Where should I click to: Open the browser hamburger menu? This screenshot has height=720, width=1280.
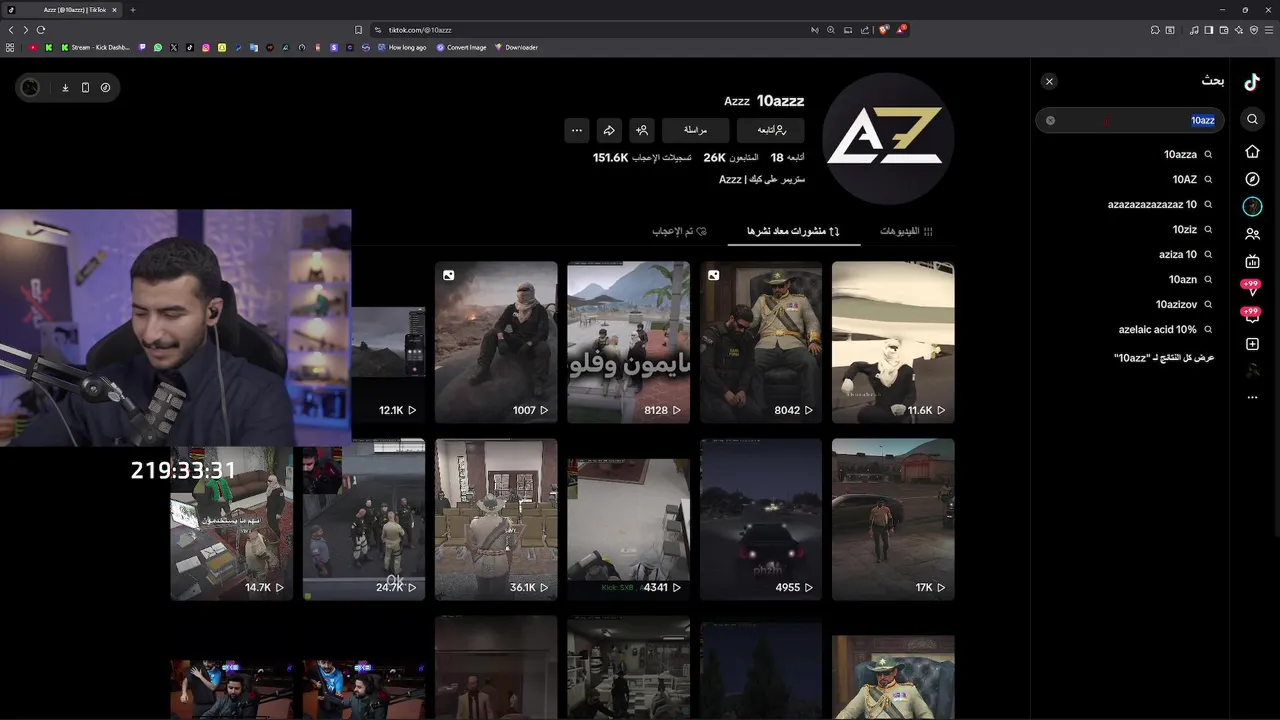coord(1268,30)
